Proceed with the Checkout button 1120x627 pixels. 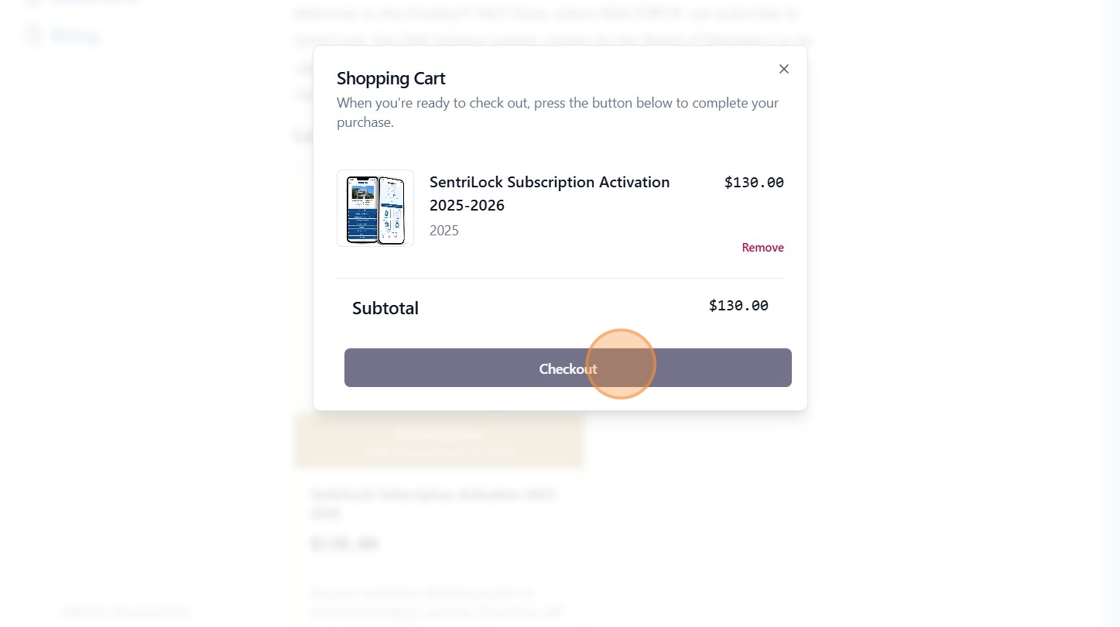(568, 368)
